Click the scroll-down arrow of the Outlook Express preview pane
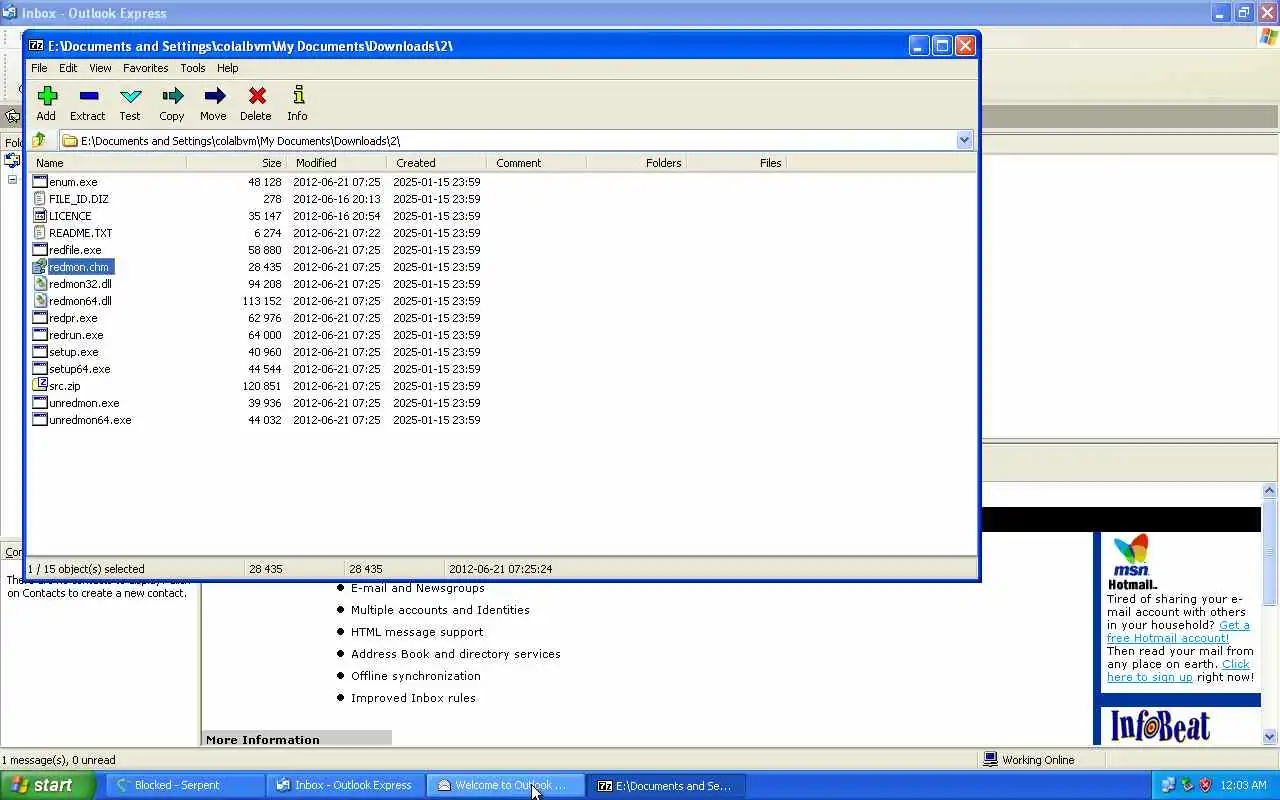The height and width of the screenshot is (800, 1280). [1270, 737]
